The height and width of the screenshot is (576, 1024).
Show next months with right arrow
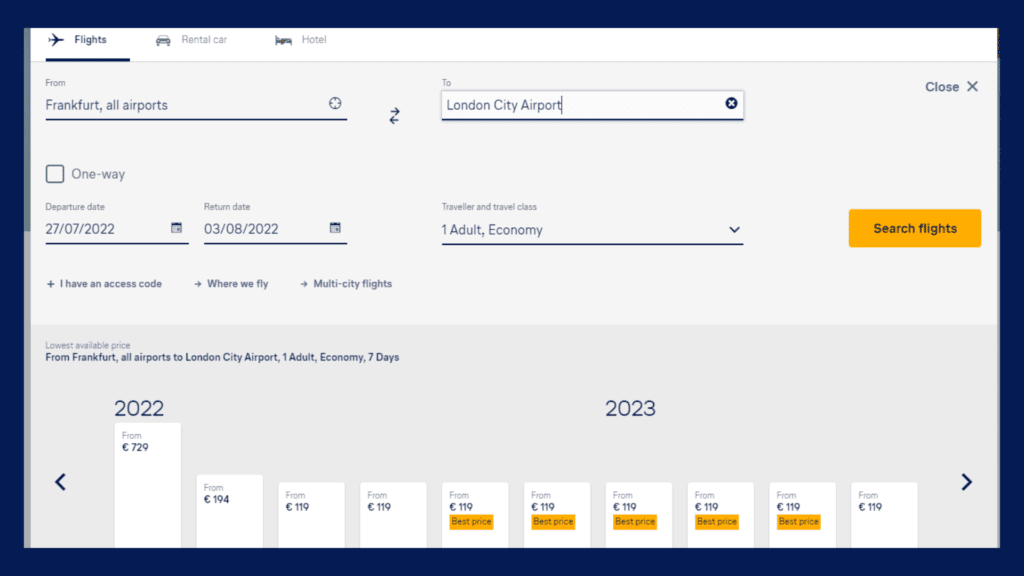click(x=966, y=482)
